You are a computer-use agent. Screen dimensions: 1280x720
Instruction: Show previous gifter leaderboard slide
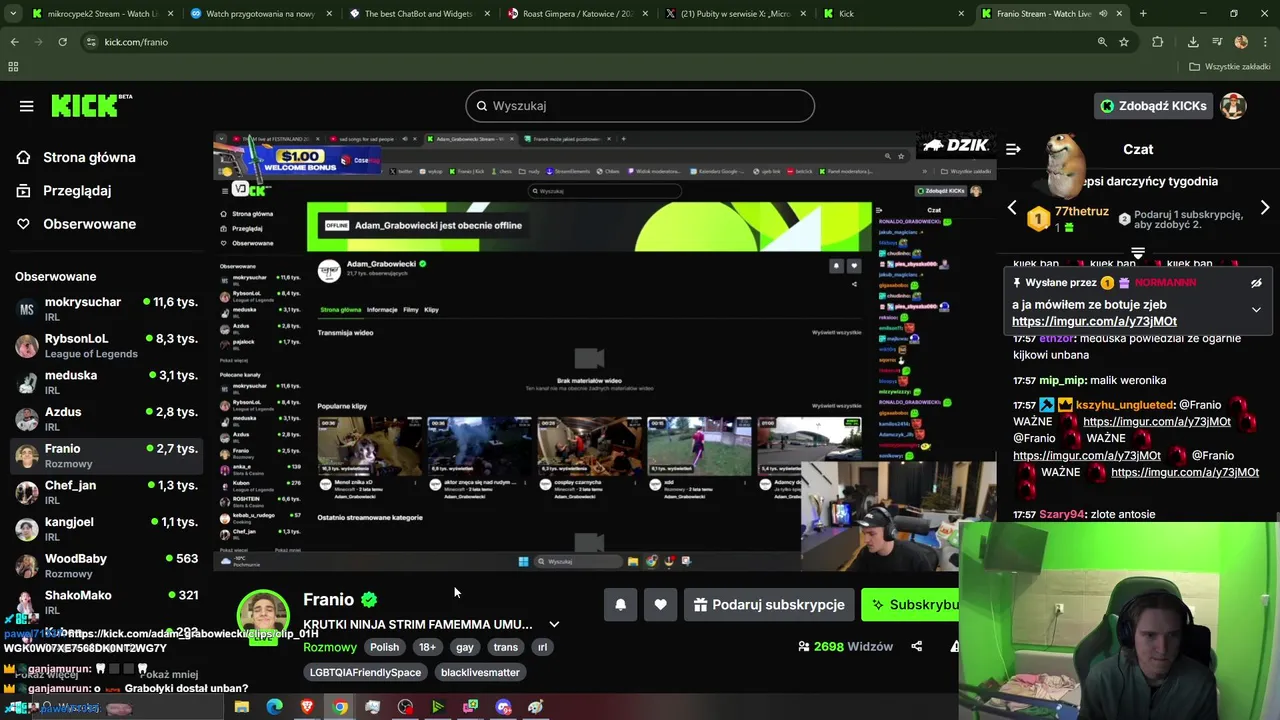(x=1012, y=208)
